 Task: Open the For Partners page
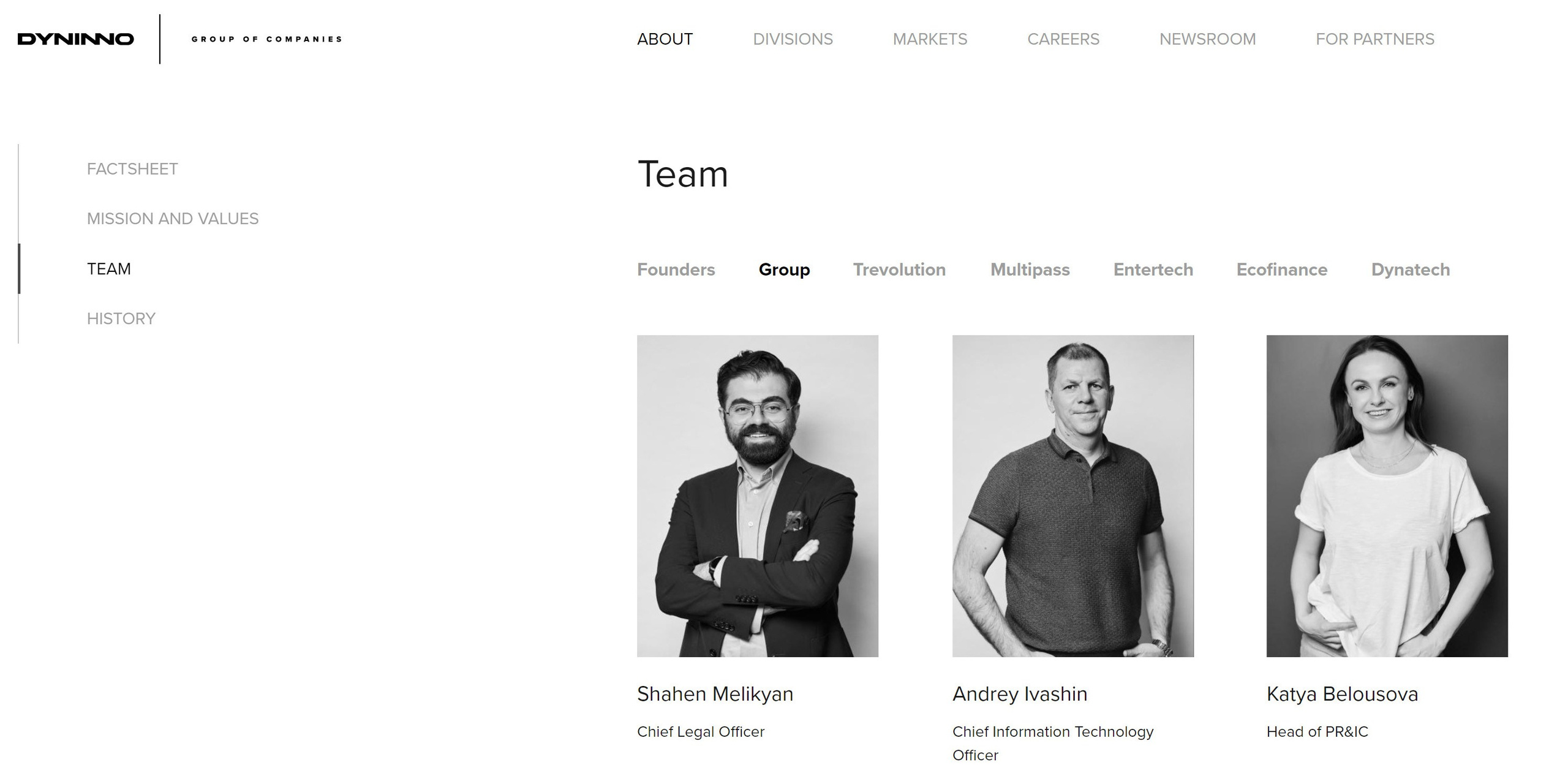(x=1375, y=39)
